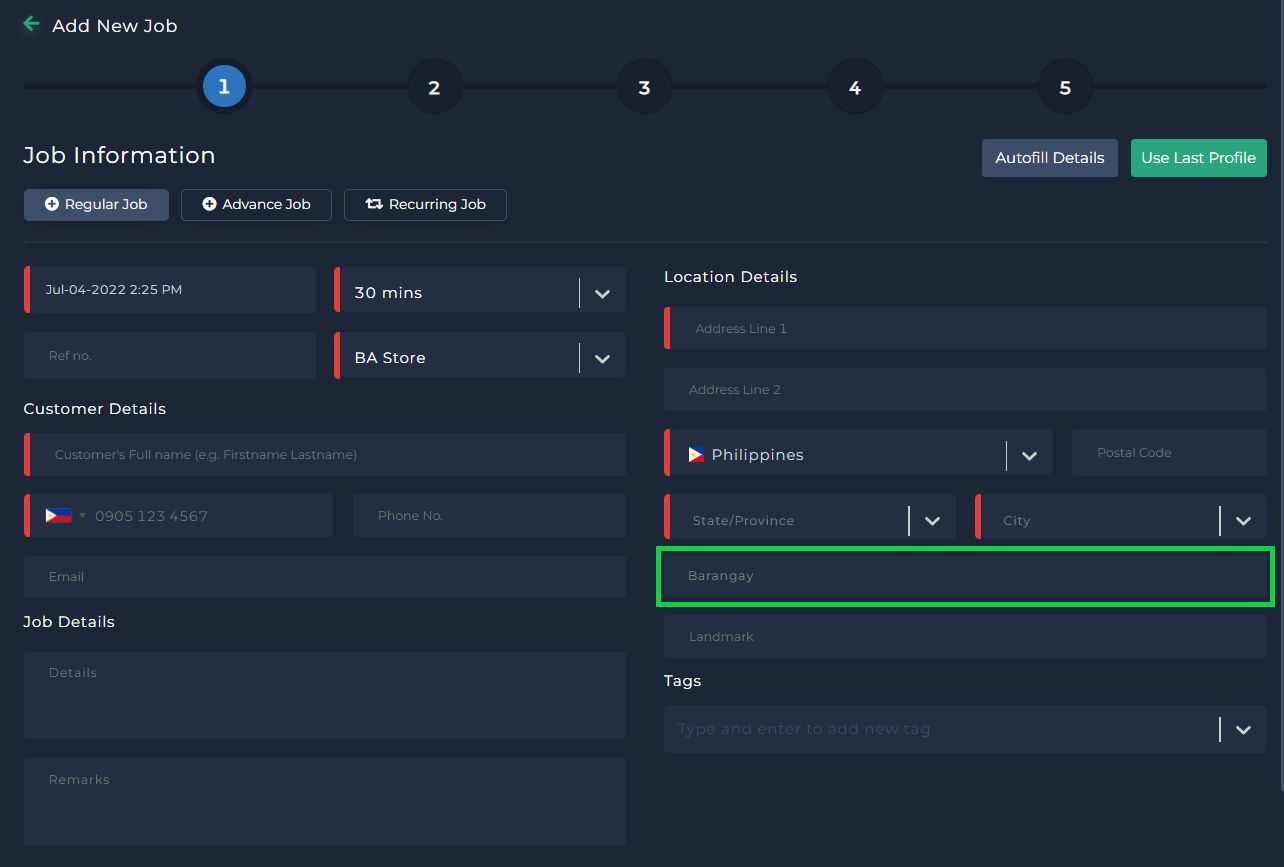Click the Philippines flag in phone field
The width and height of the screenshot is (1284, 867).
pyautogui.click(x=58, y=516)
